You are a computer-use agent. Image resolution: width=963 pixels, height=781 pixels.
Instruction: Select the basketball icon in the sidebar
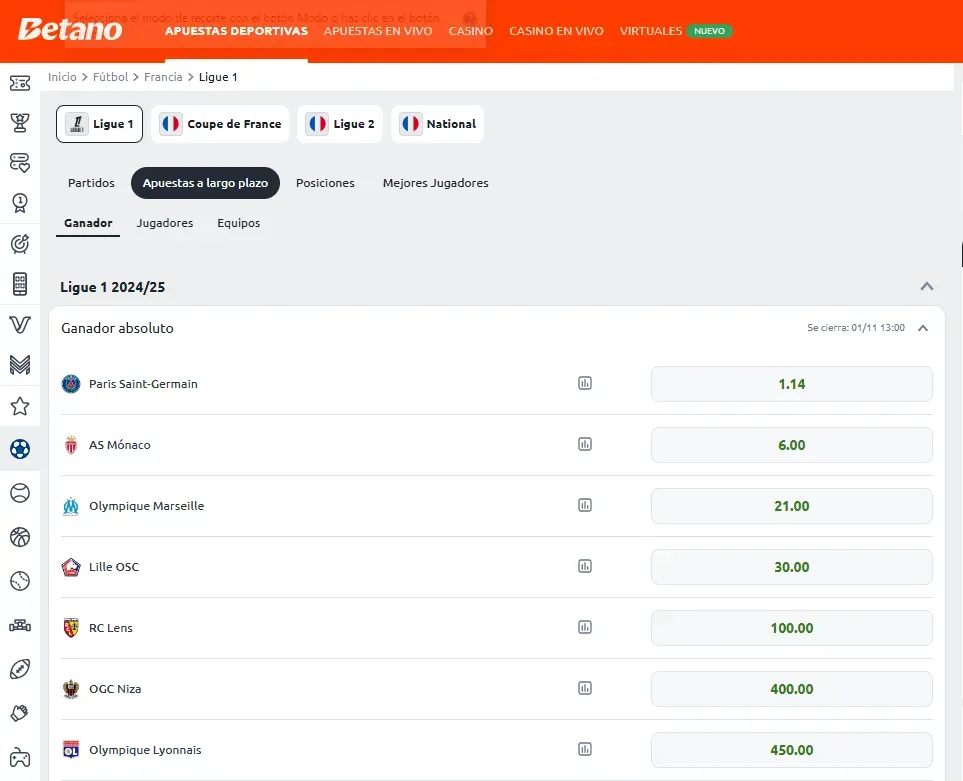pos(20,537)
